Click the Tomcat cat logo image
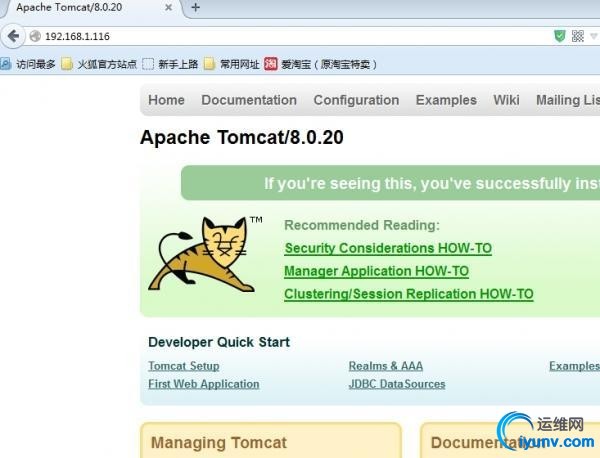 205,254
